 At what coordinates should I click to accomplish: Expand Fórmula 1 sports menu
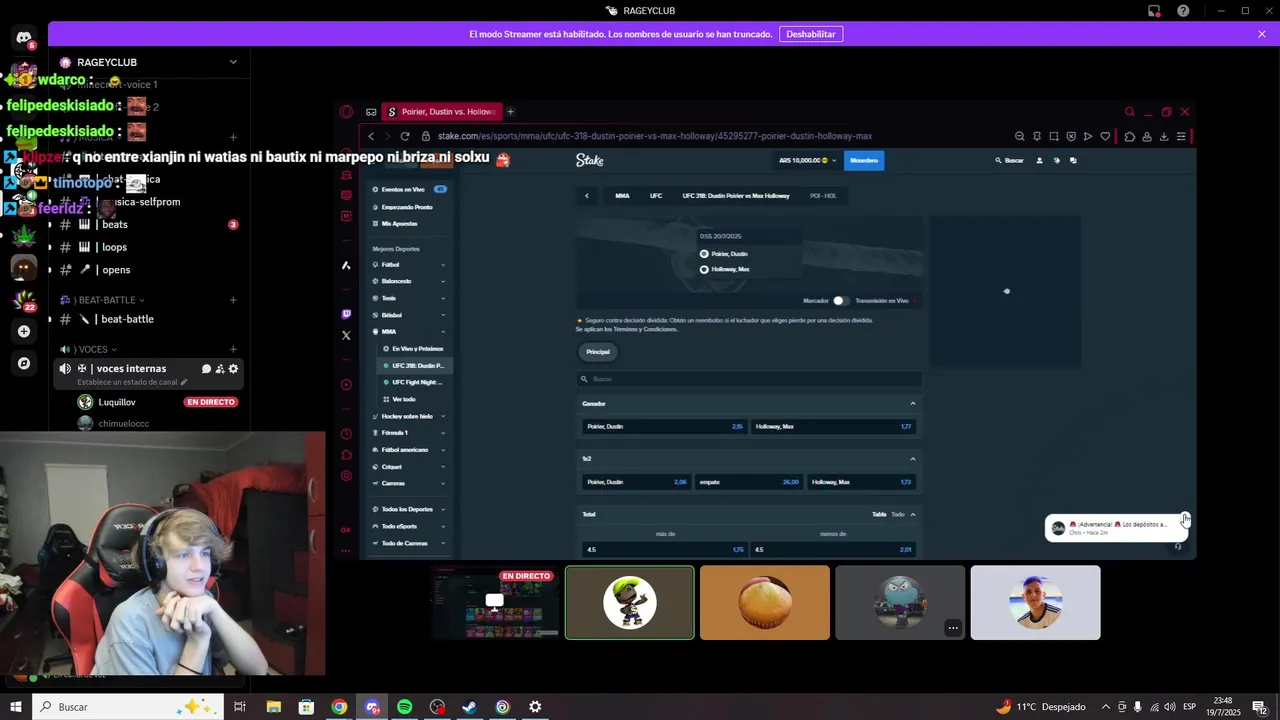[443, 433]
